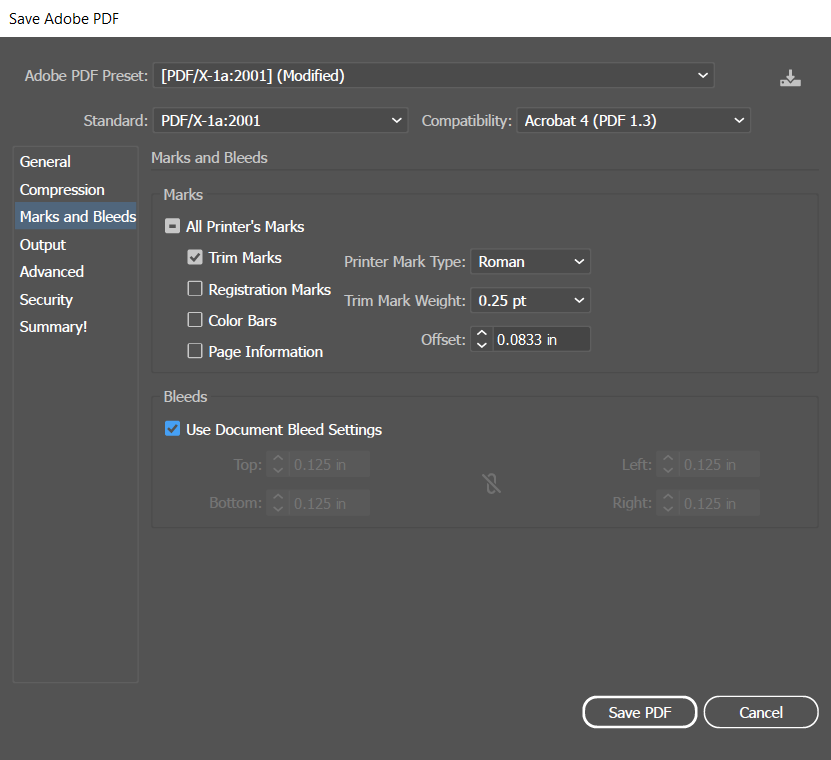Open the Standard dropdown

click(x=280, y=120)
